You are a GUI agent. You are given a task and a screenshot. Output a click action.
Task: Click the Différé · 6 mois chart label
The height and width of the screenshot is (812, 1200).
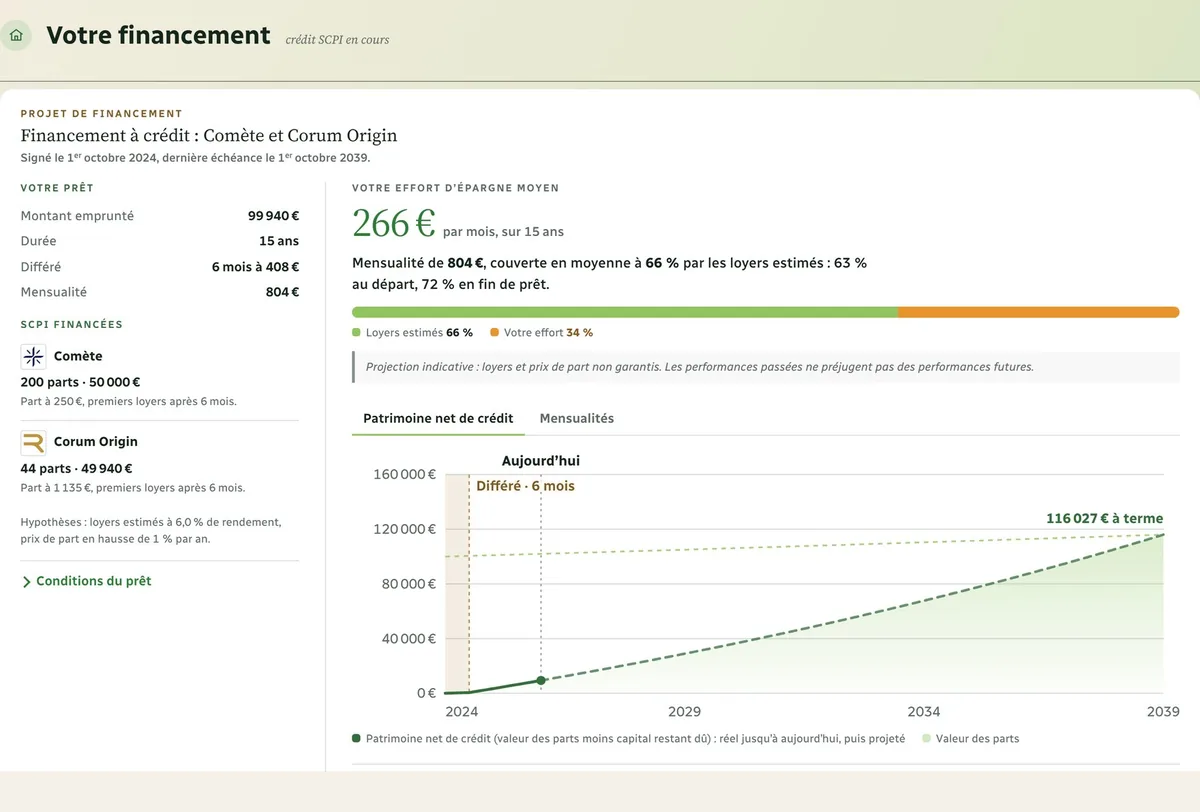[x=525, y=486]
